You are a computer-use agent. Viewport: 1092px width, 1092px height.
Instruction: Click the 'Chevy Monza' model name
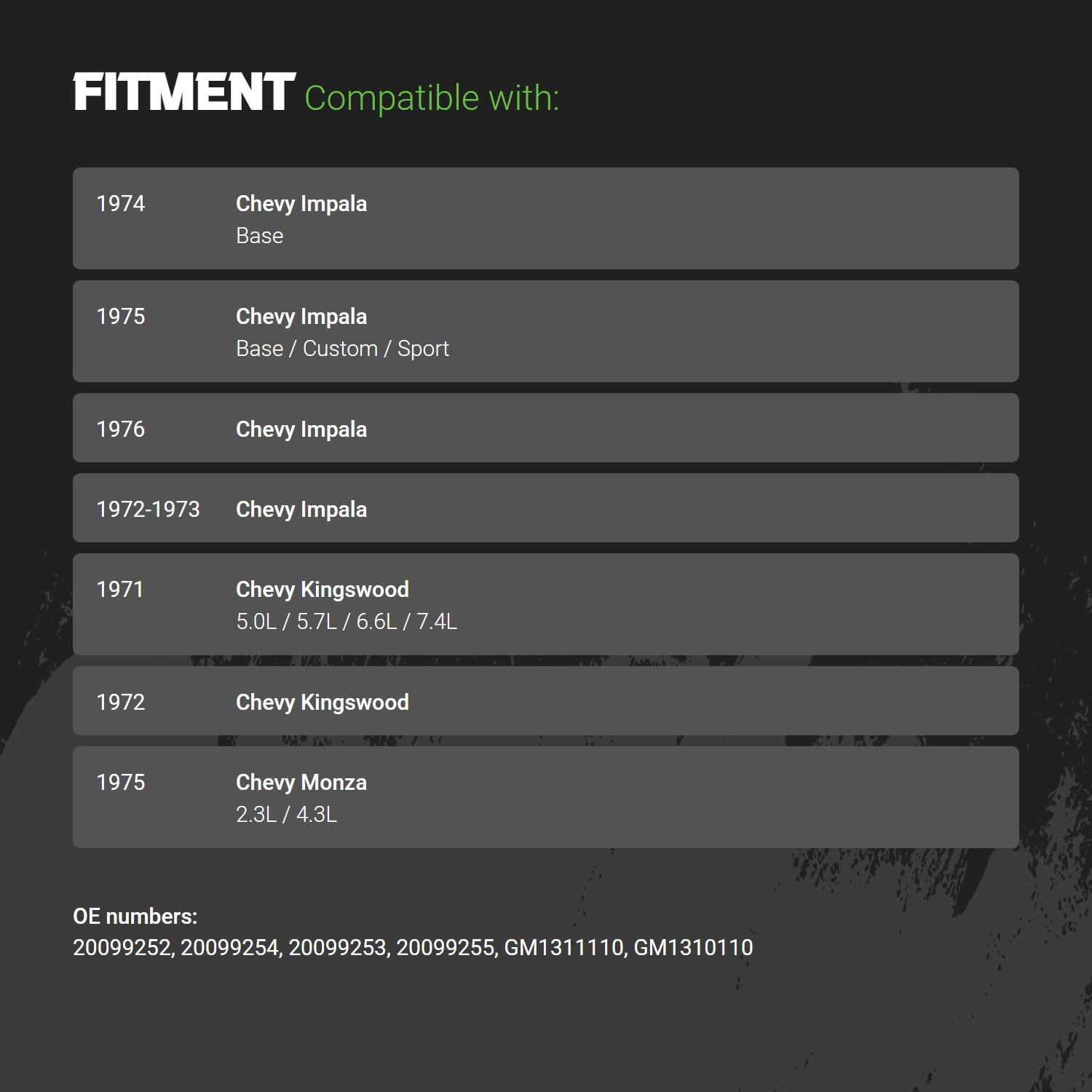click(301, 783)
